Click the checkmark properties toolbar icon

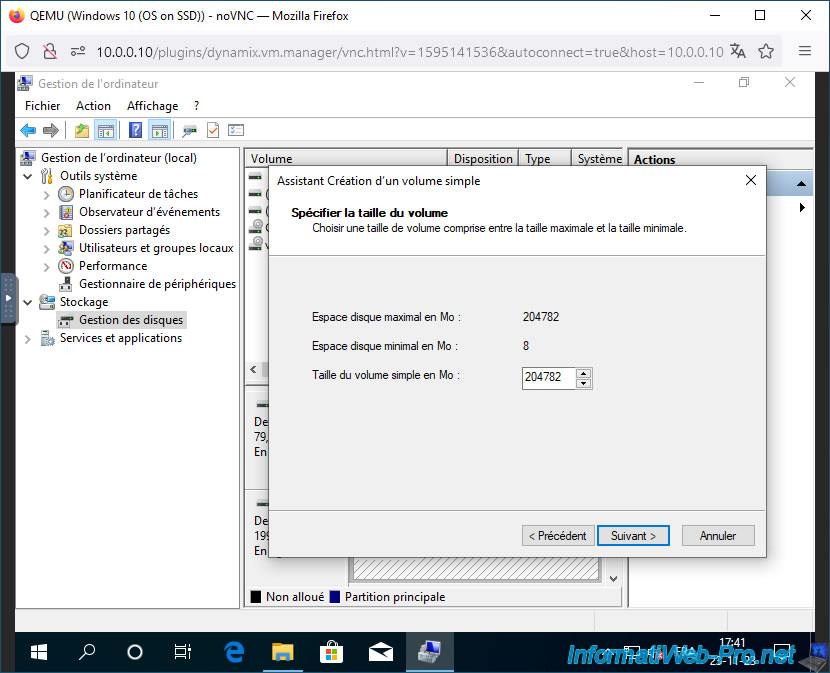213,130
